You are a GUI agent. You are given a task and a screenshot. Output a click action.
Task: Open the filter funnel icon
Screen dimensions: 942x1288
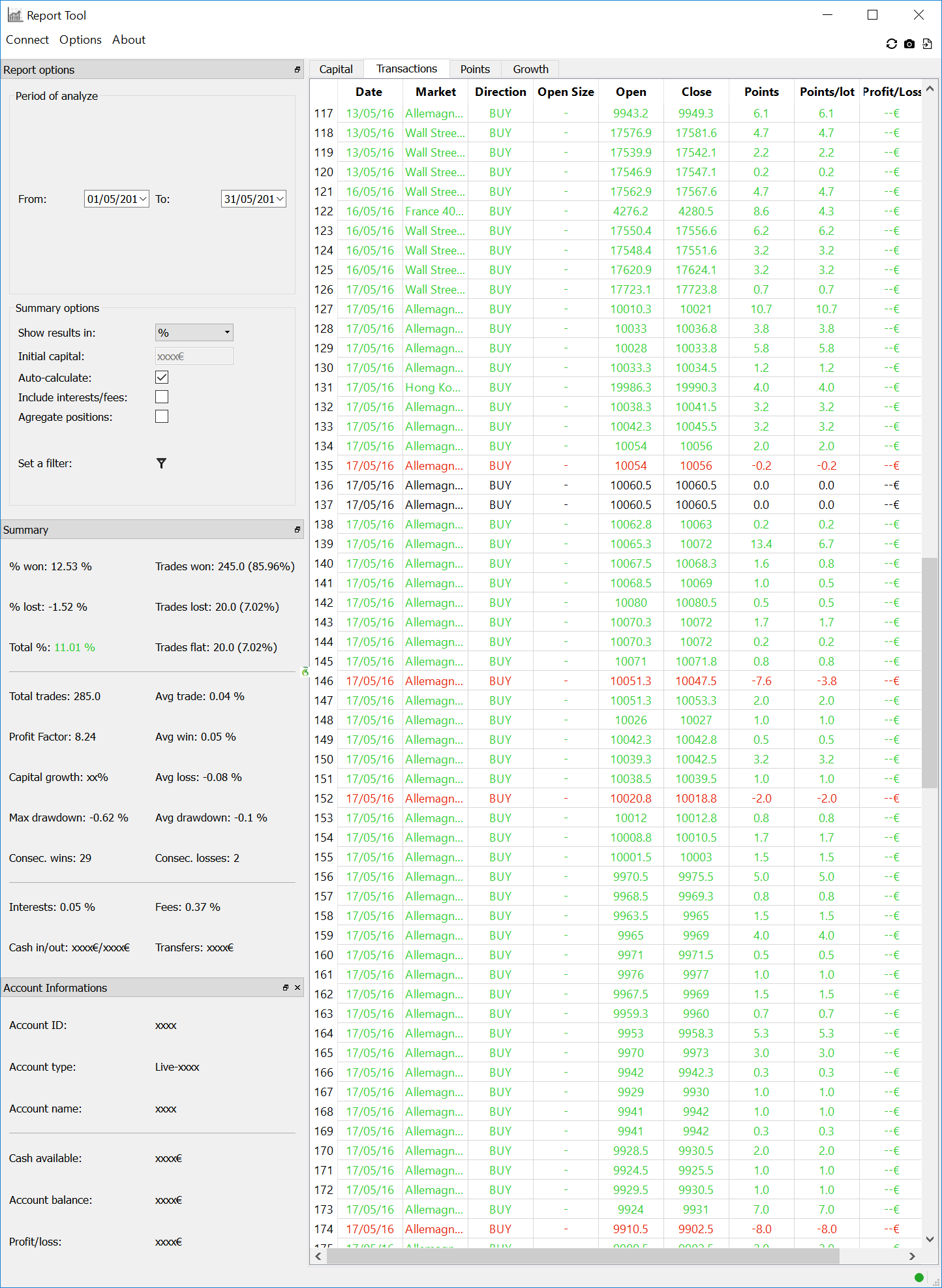click(161, 463)
